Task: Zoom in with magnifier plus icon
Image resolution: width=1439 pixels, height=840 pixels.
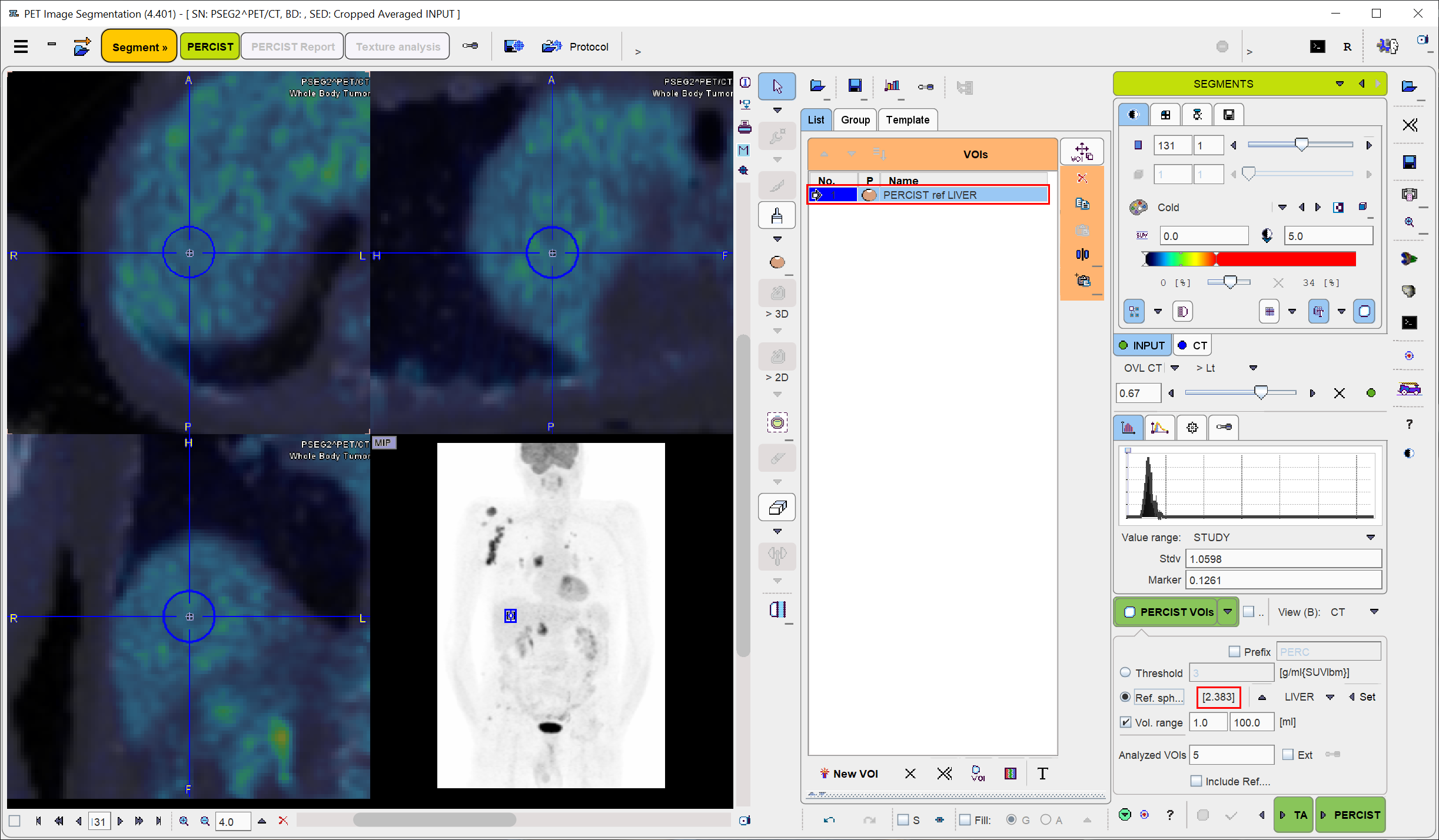Action: tap(184, 821)
